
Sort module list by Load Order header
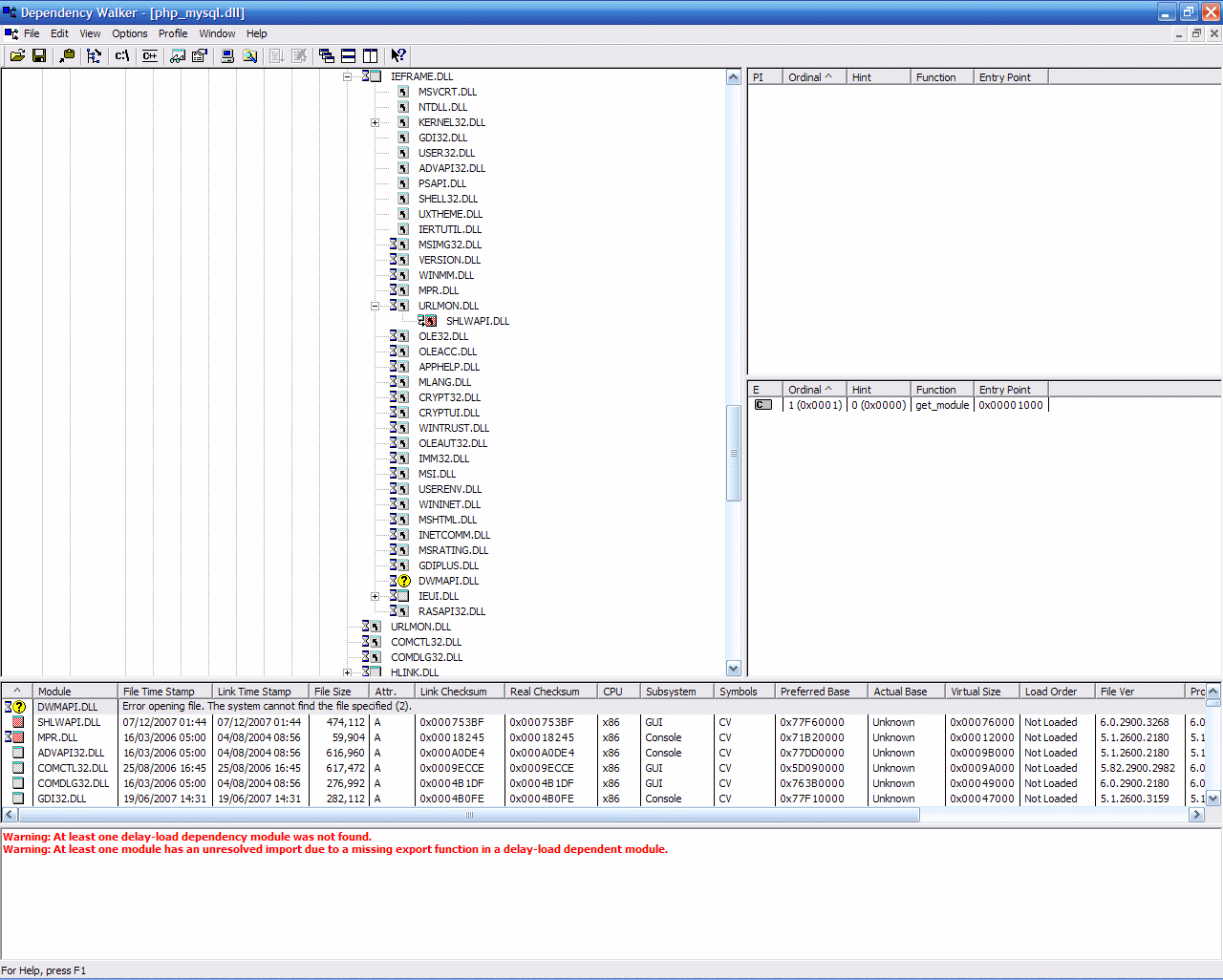click(x=1057, y=692)
